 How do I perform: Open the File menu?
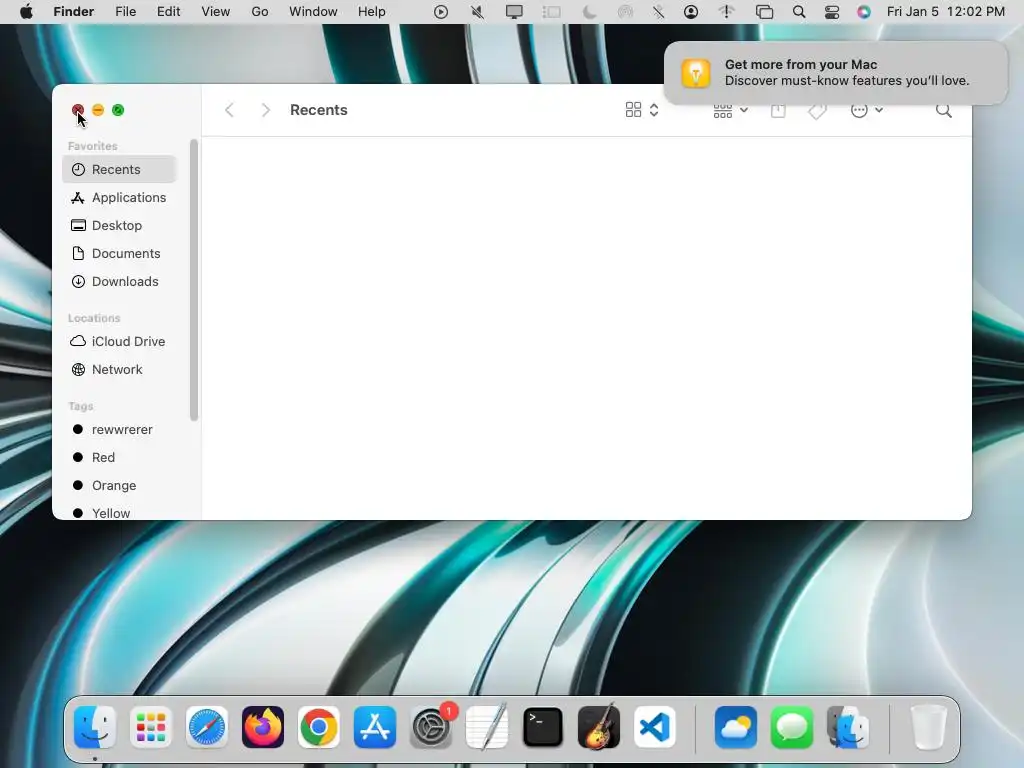[125, 12]
